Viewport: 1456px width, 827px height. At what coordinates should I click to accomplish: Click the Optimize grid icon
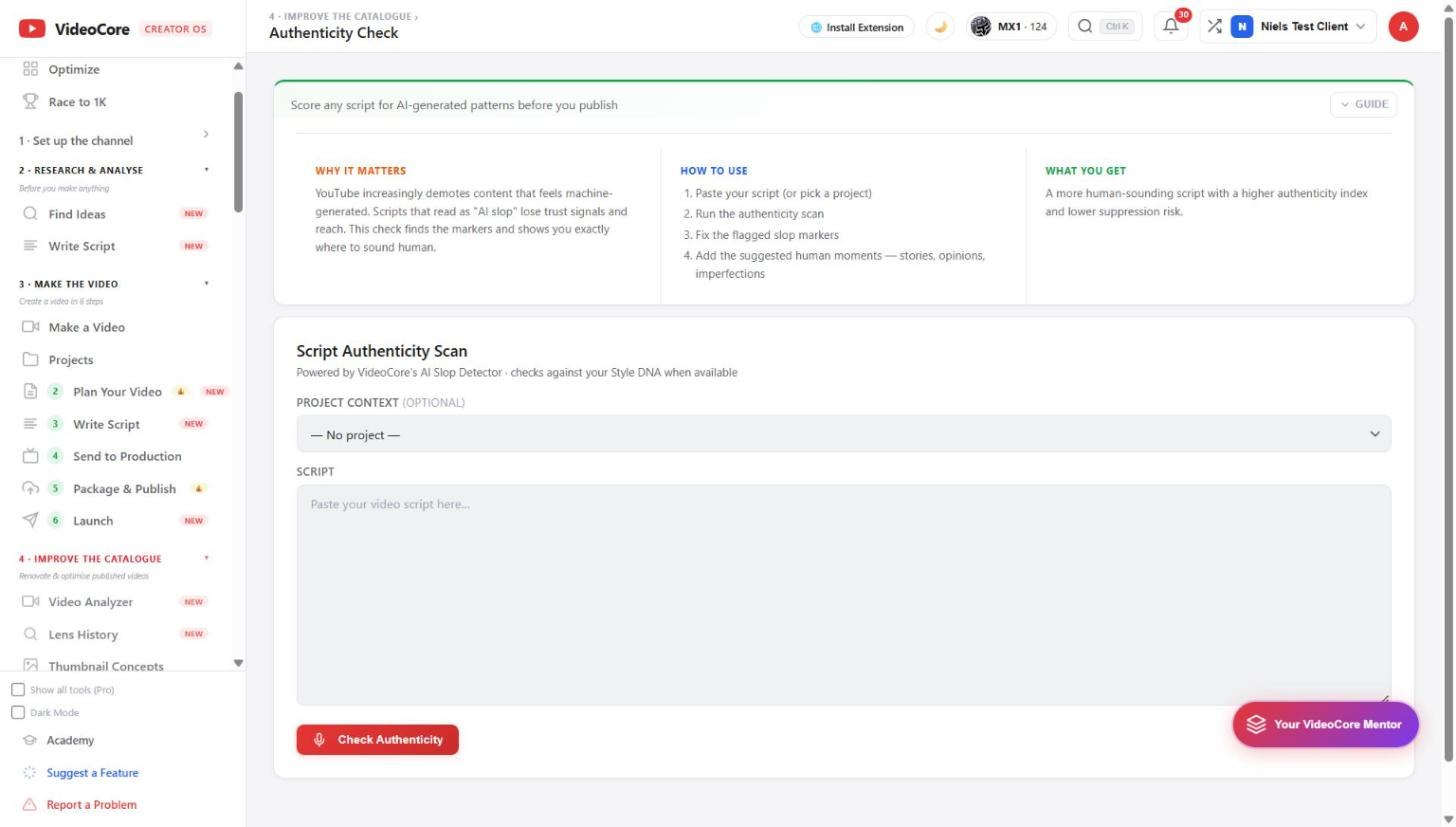[x=30, y=69]
